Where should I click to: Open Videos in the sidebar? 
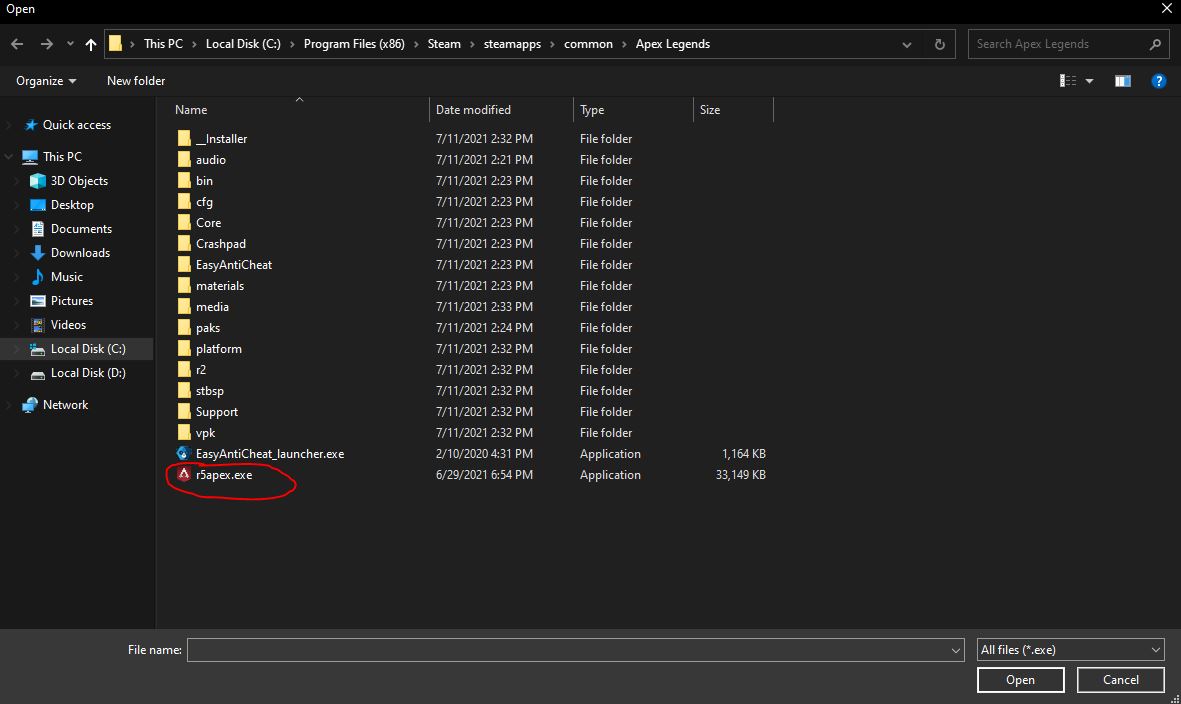click(x=68, y=325)
